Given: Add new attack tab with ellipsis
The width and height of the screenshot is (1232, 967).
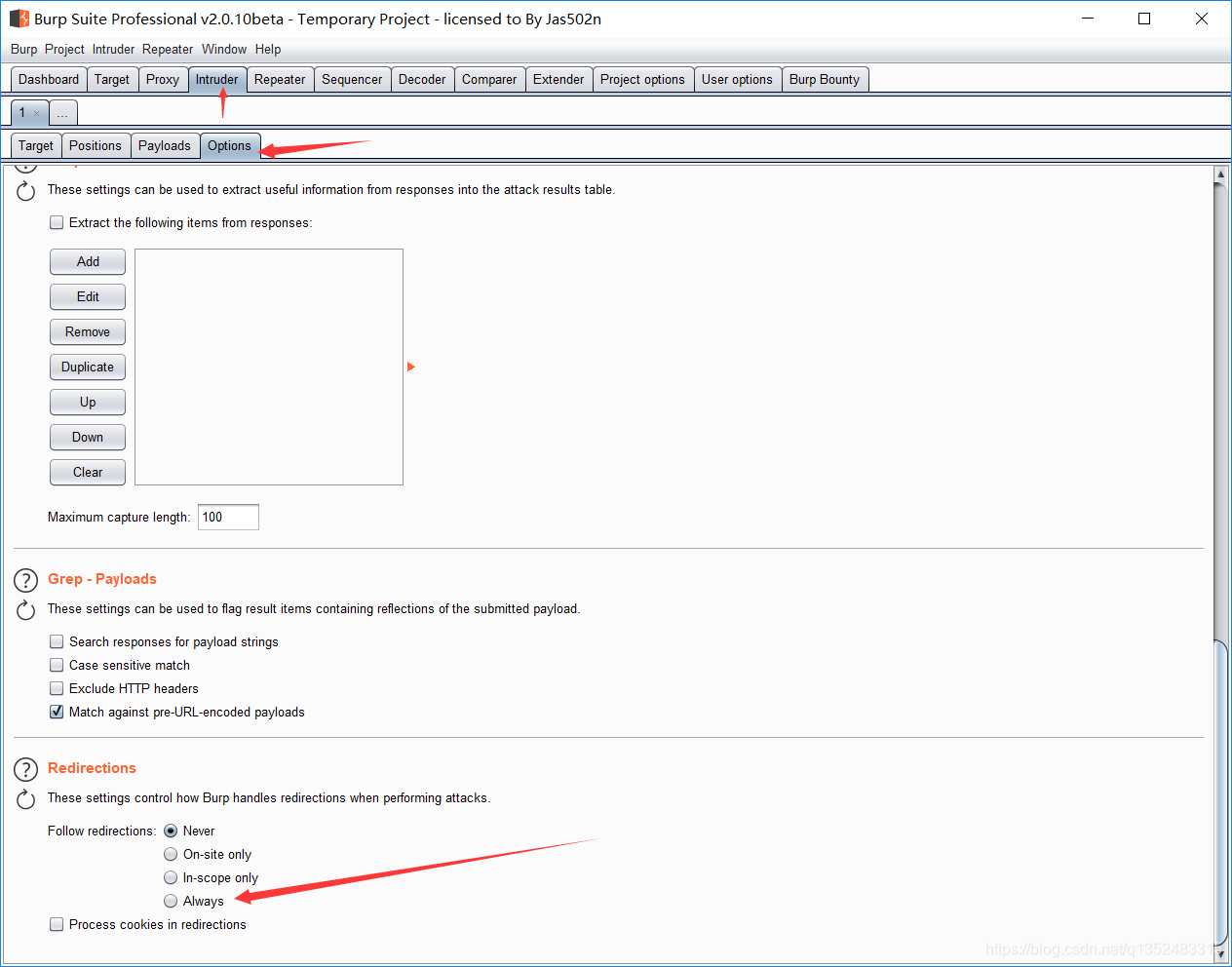Looking at the screenshot, I should [62, 113].
